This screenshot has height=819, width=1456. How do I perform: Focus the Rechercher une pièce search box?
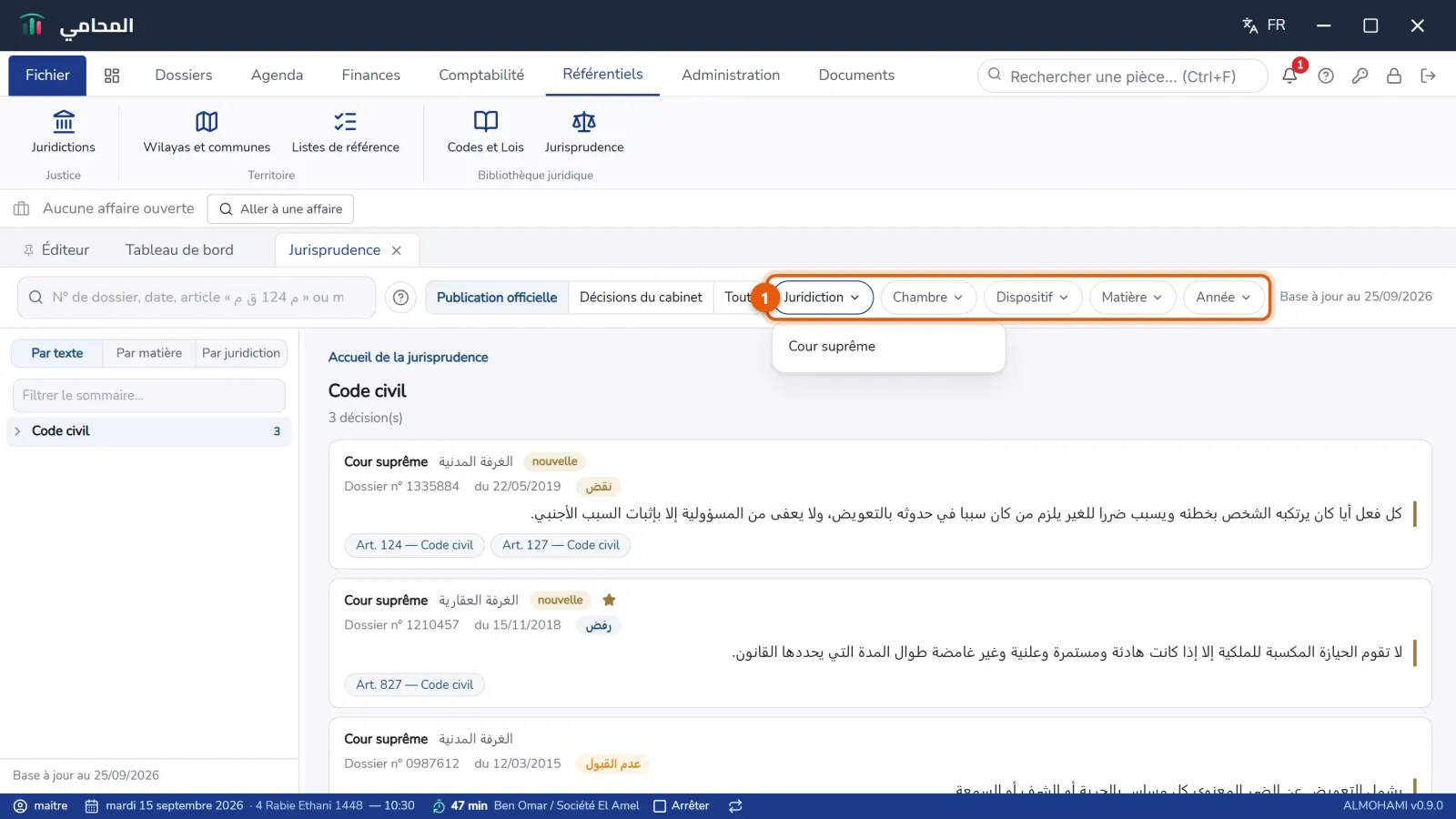click(1123, 76)
